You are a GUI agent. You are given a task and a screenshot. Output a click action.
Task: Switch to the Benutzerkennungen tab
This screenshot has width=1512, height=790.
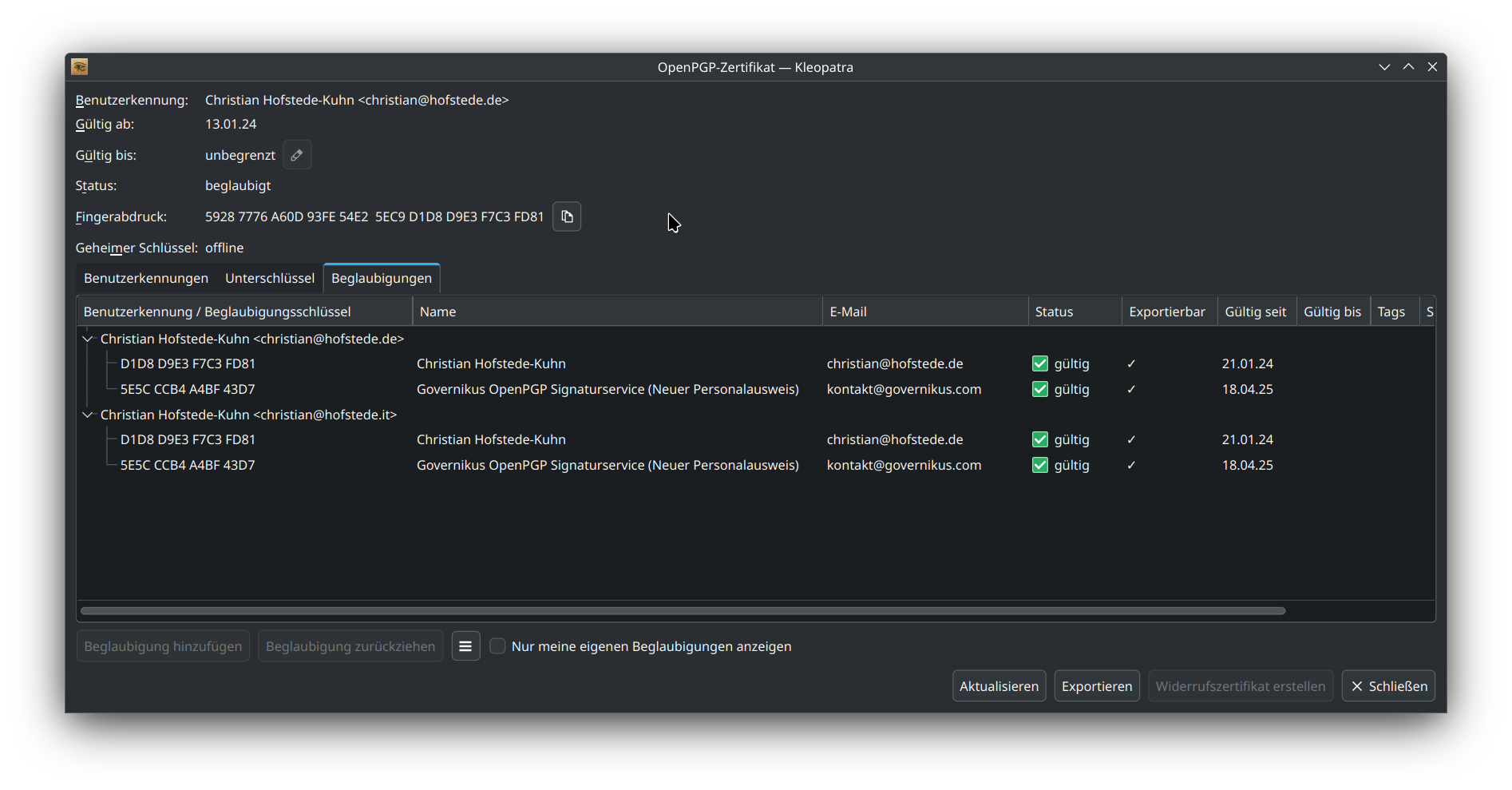(146, 278)
